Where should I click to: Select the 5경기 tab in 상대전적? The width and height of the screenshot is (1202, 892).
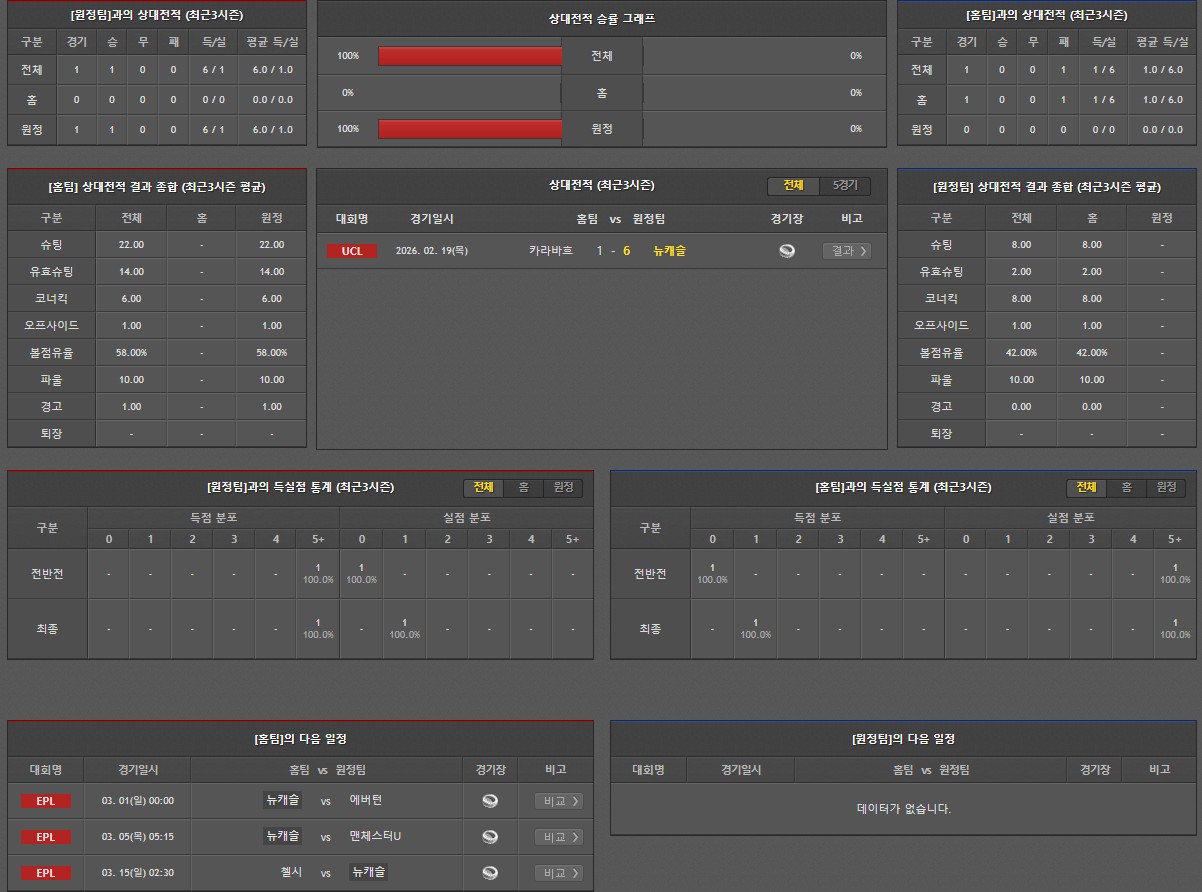pyautogui.click(x=845, y=186)
